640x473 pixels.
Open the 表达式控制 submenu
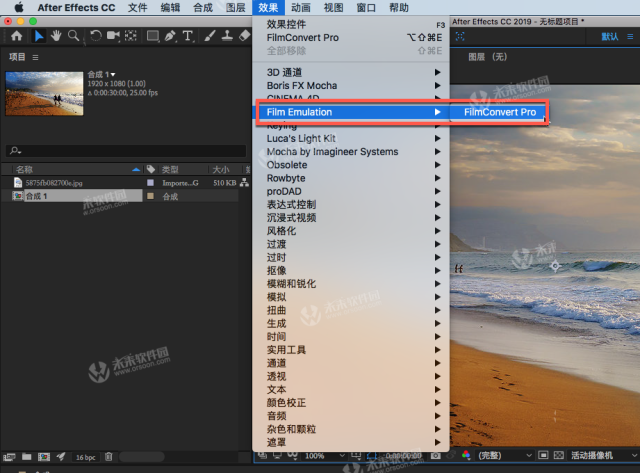pos(351,204)
